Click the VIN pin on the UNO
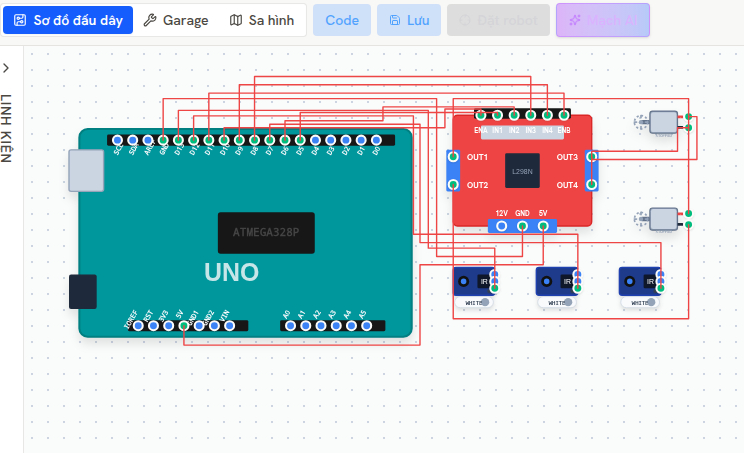 pyautogui.click(x=229, y=326)
